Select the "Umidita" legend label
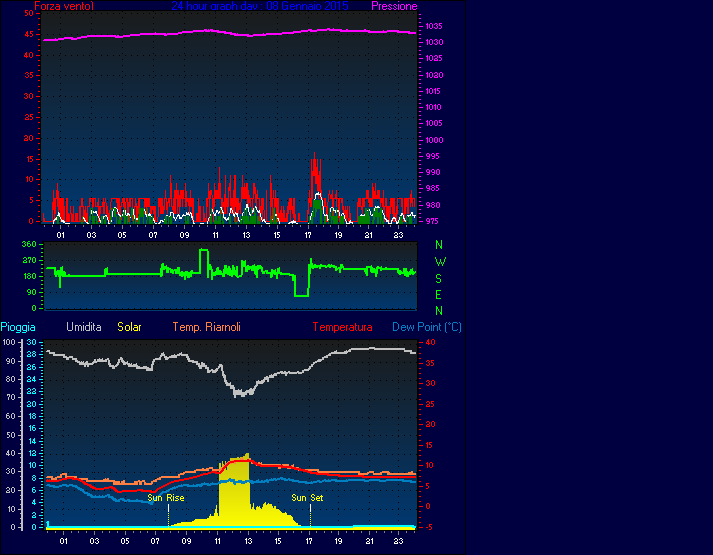Viewport: 713px width, 555px height. click(84, 327)
